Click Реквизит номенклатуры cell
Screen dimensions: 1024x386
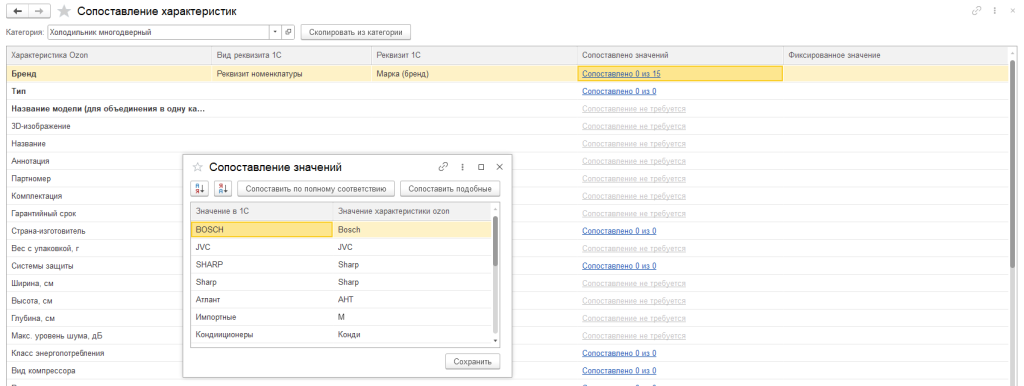coord(291,74)
